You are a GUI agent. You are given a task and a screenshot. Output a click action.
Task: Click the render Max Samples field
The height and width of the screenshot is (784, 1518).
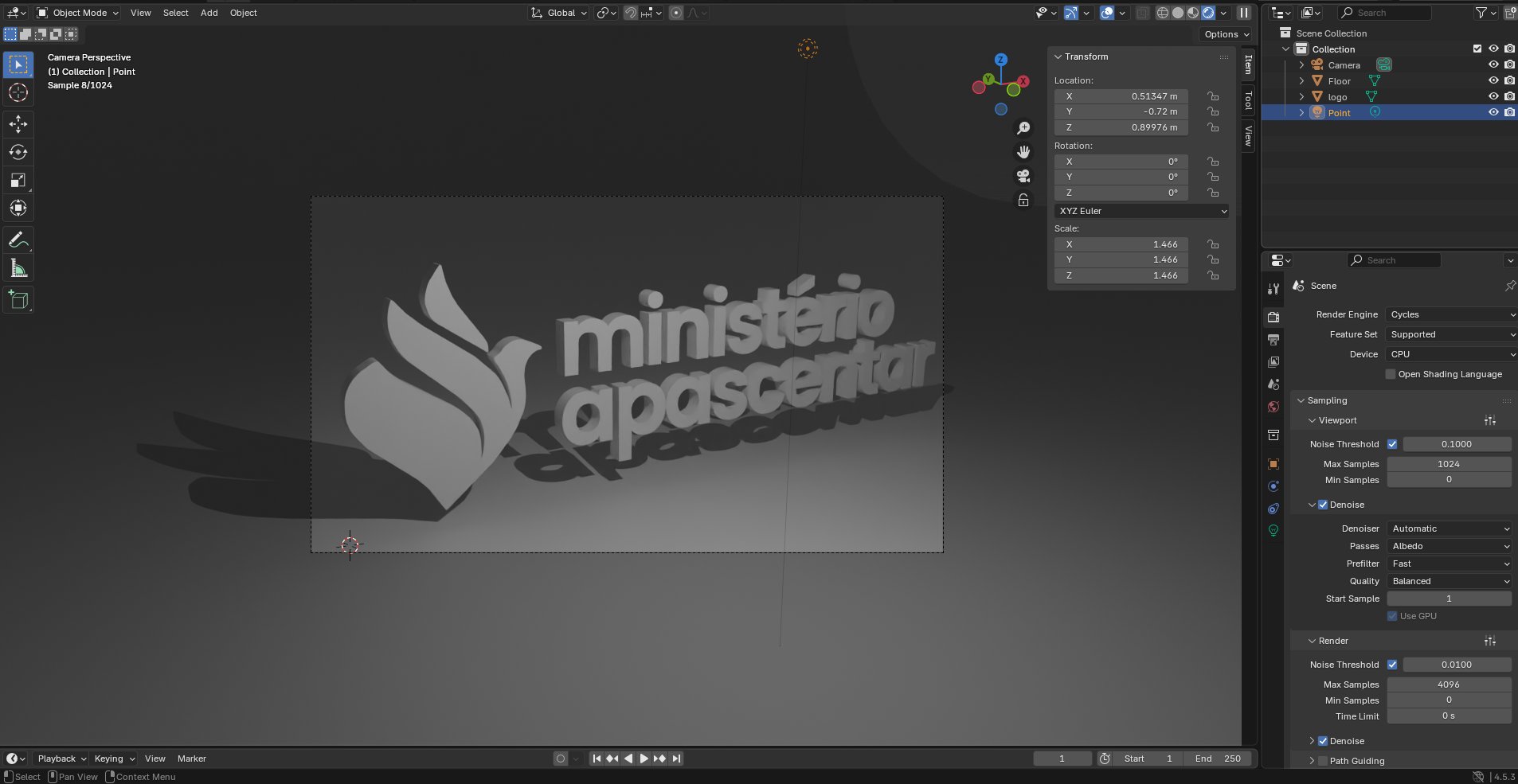[x=1448, y=685]
